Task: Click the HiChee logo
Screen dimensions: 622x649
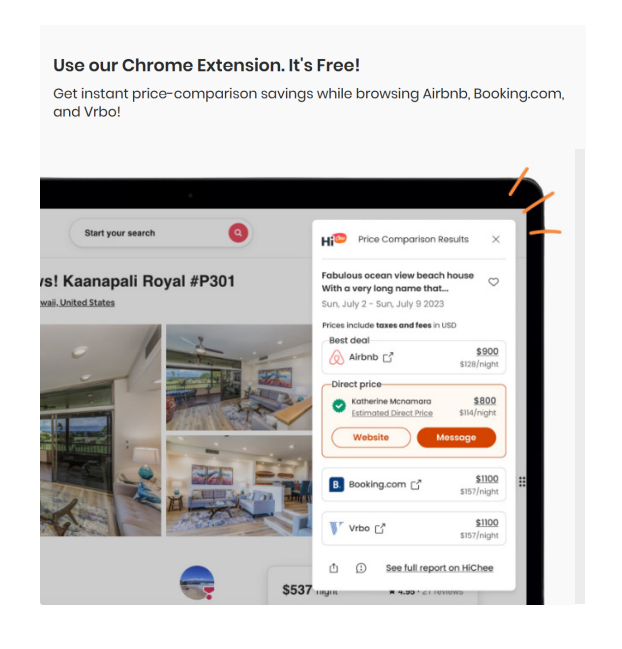Action: pos(334,240)
